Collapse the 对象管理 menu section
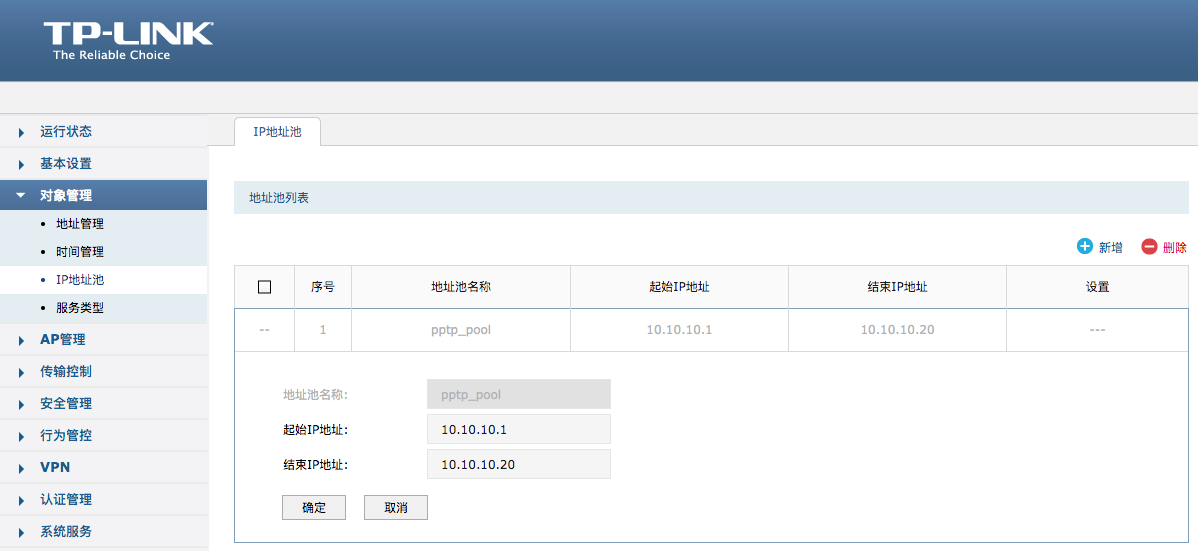The height and width of the screenshot is (551, 1198). pos(66,196)
